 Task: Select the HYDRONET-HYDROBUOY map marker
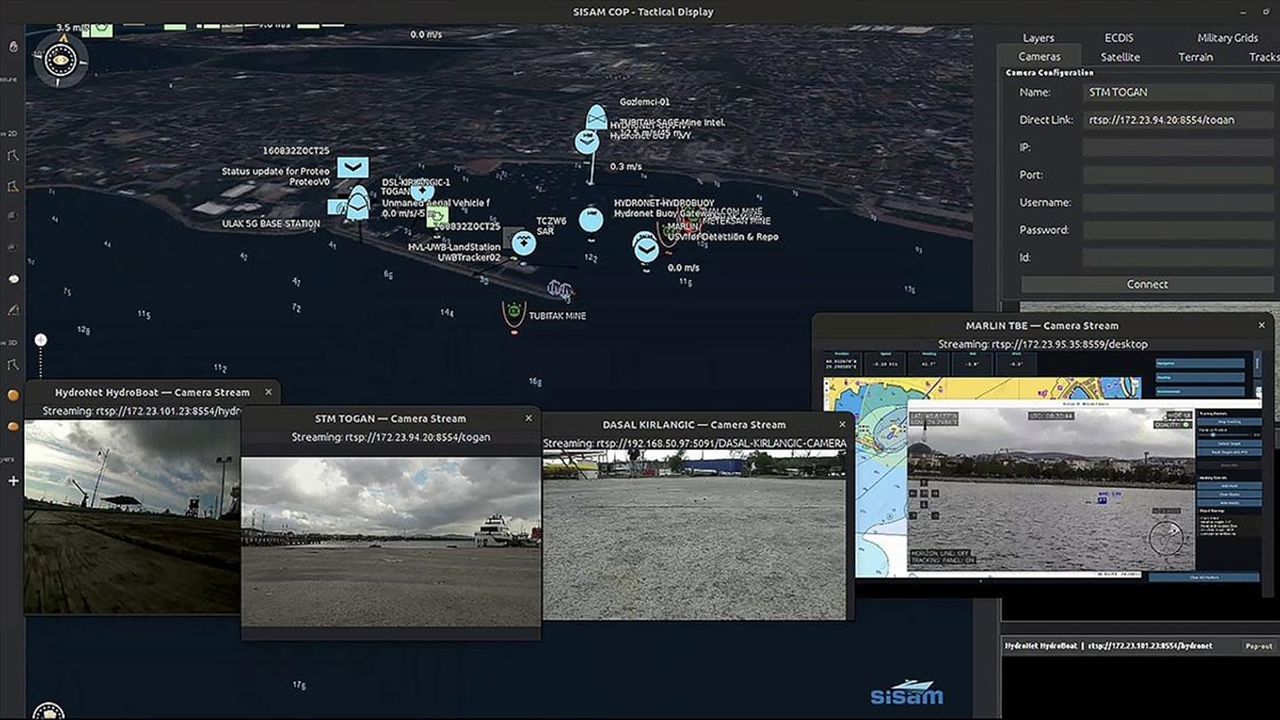(591, 219)
